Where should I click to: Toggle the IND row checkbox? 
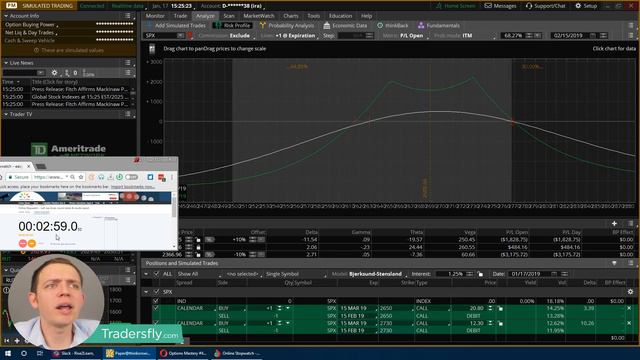click(156, 301)
